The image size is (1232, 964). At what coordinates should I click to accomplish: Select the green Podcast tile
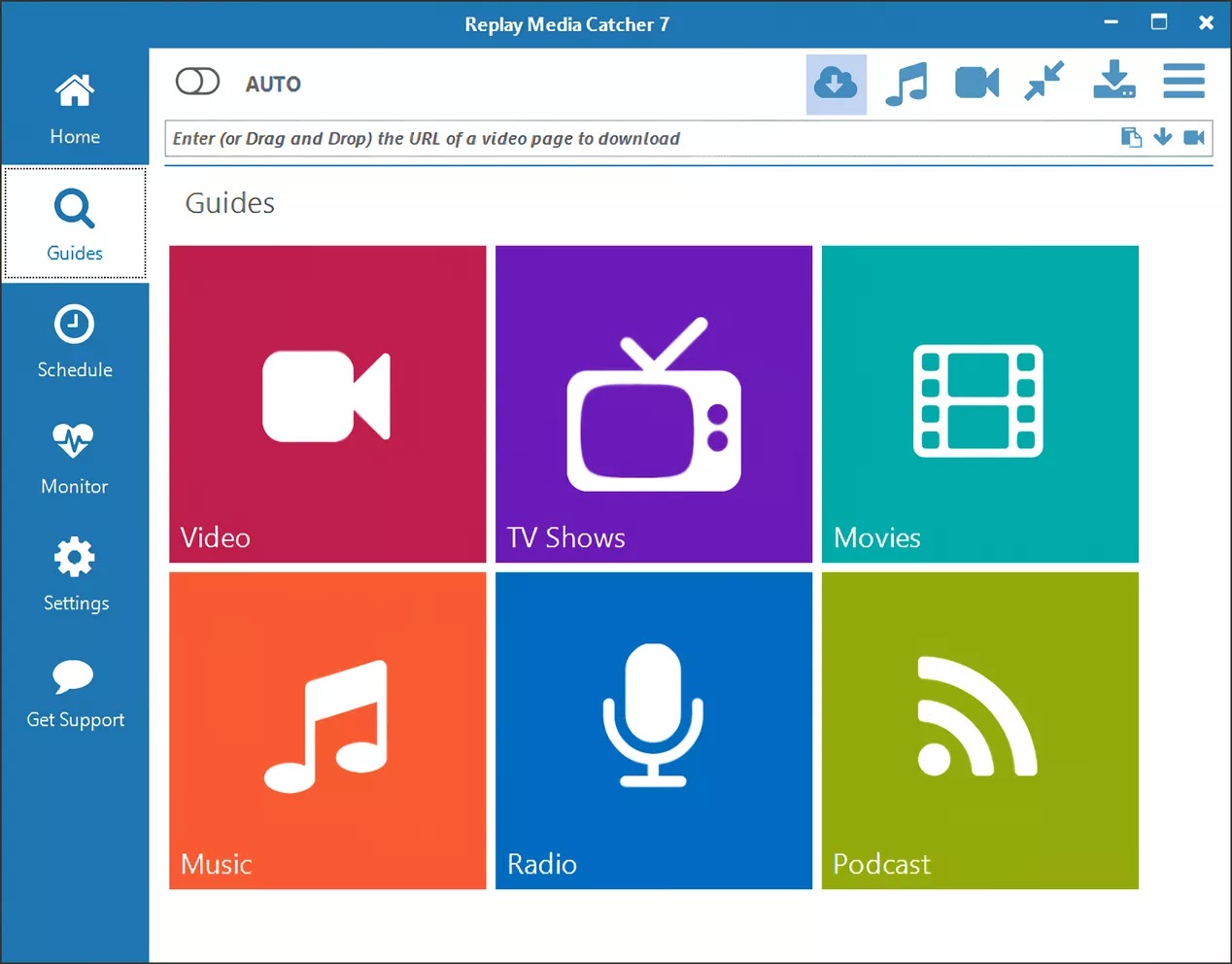point(979,729)
